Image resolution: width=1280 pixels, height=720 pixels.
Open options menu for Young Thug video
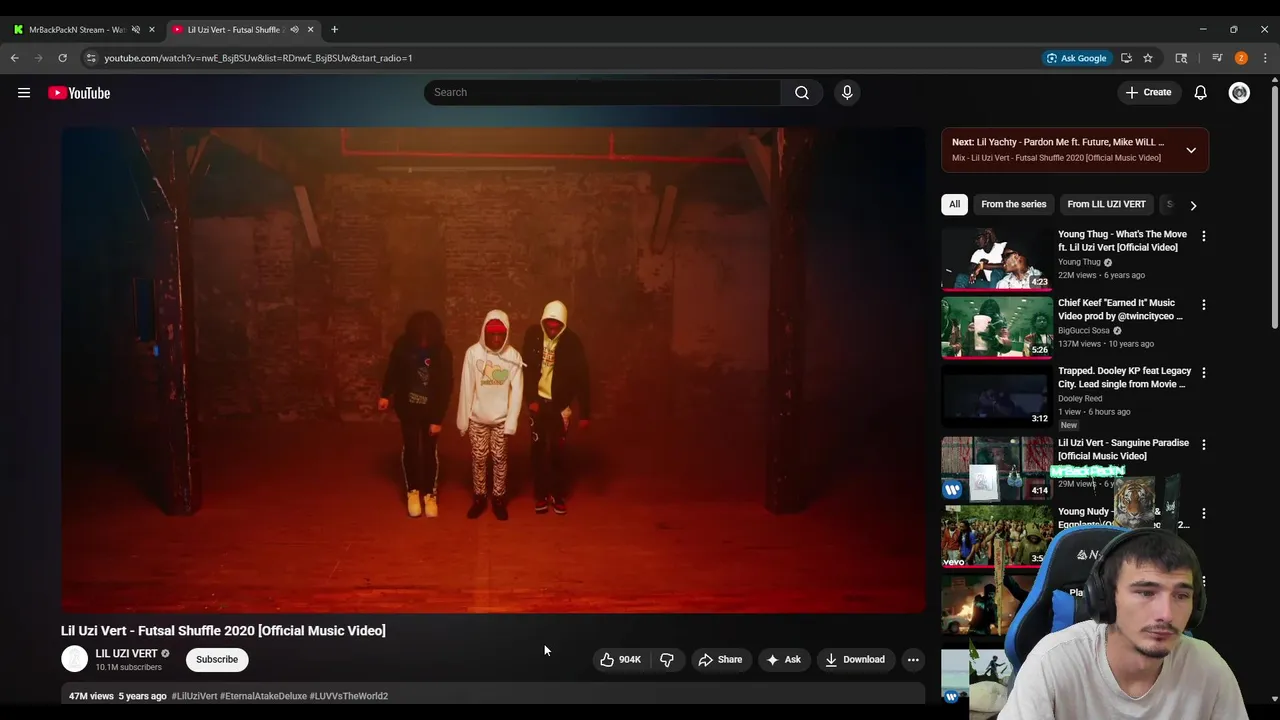pos(1204,236)
